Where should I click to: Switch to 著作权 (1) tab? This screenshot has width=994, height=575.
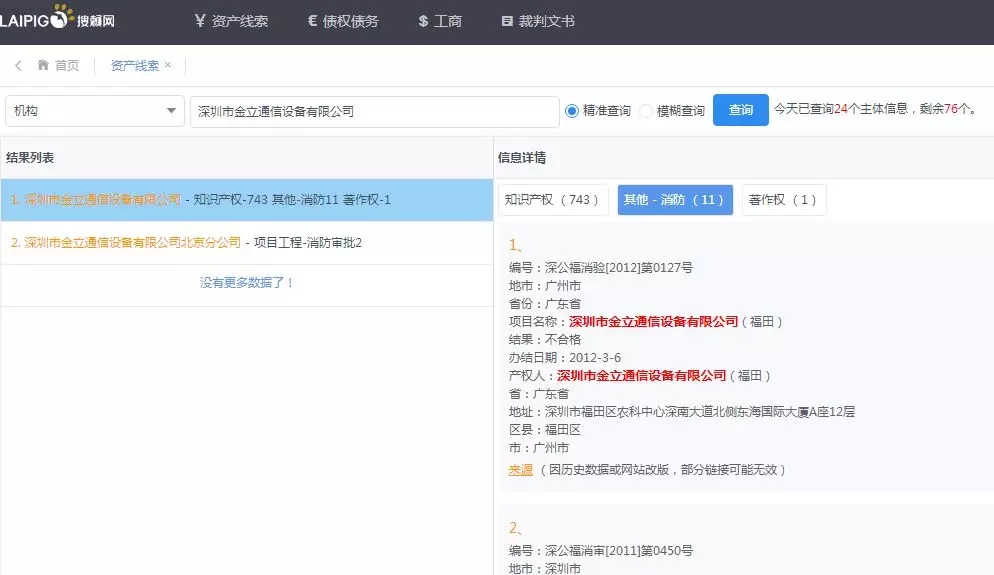click(x=784, y=200)
